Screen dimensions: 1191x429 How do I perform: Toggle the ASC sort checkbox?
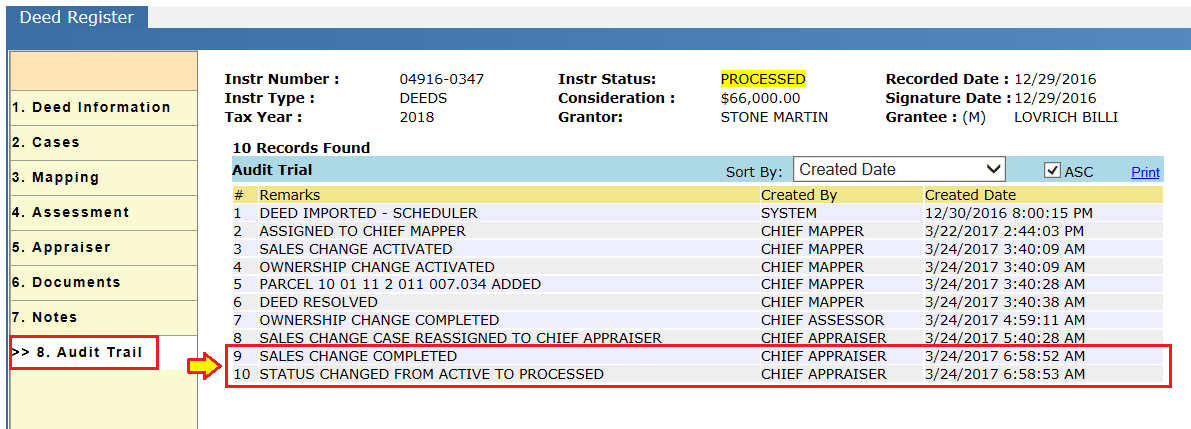(x=1052, y=170)
